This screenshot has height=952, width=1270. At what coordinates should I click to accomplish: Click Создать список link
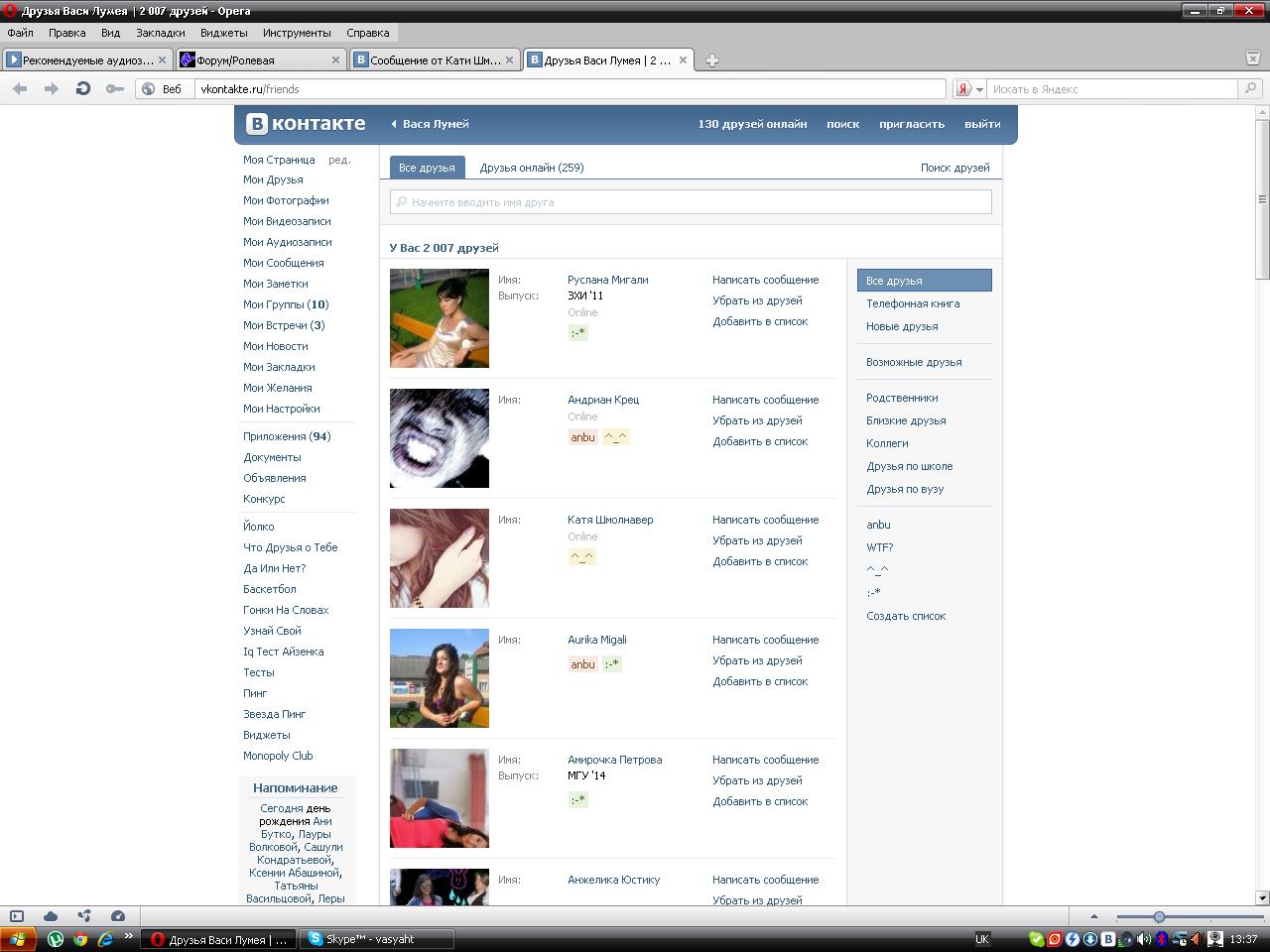coord(906,616)
